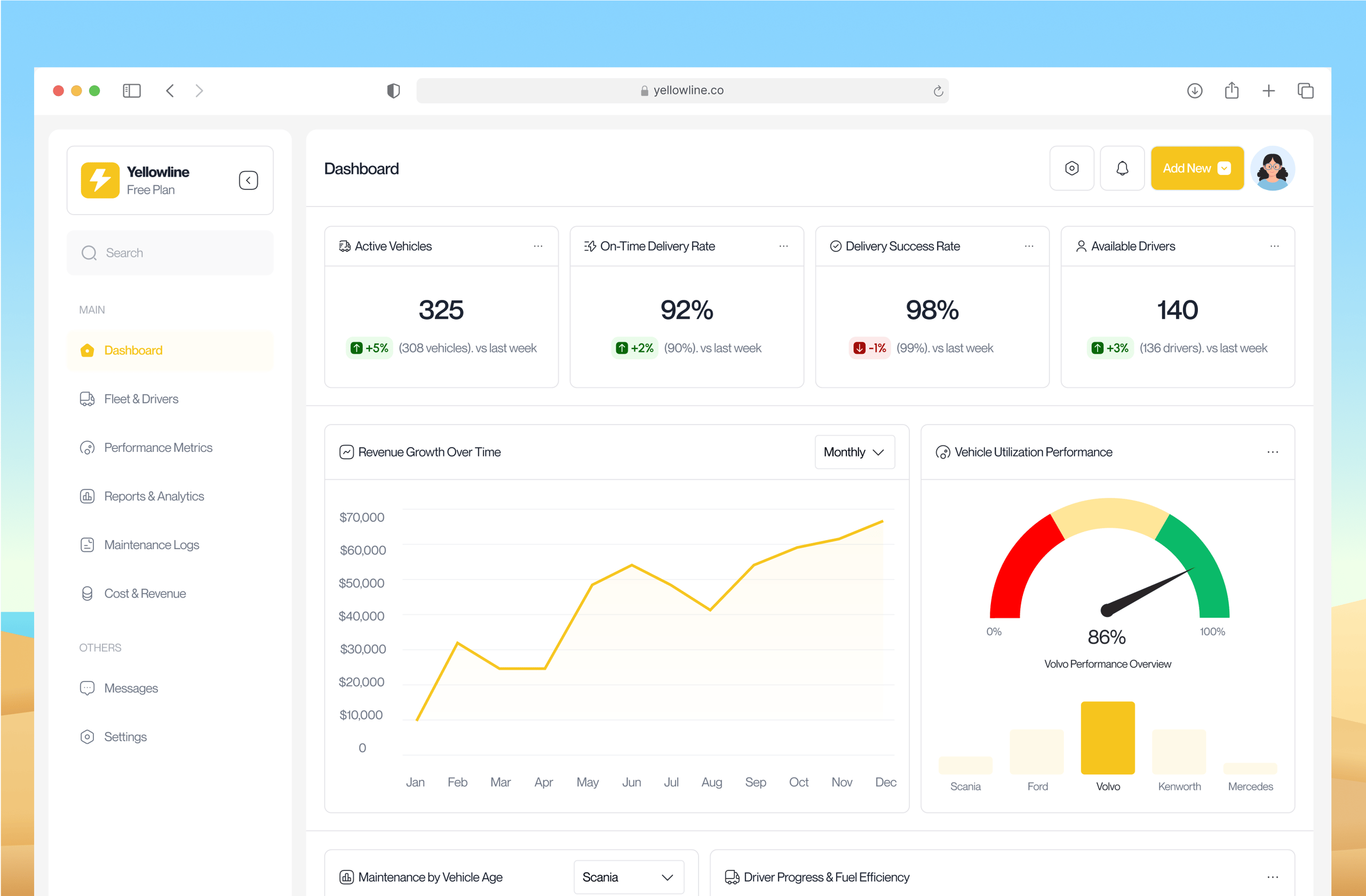Screen dimensions: 1366x896
Task: Toggle browser sidebar in Safari toolbar
Action: 132,91
